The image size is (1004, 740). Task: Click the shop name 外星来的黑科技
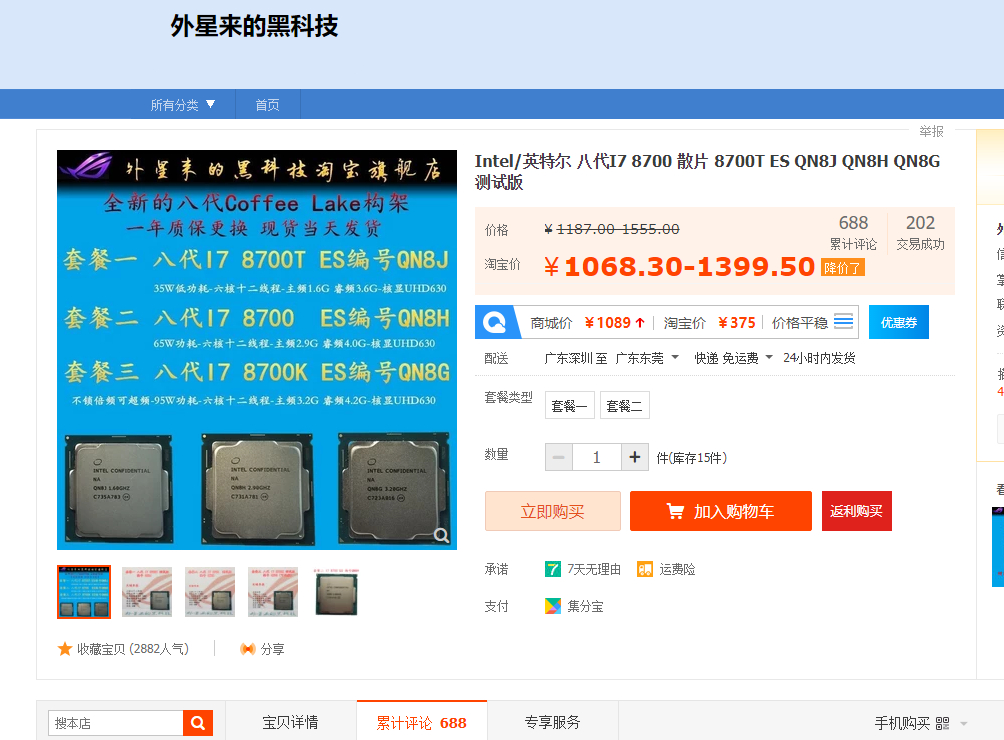pyautogui.click(x=254, y=26)
